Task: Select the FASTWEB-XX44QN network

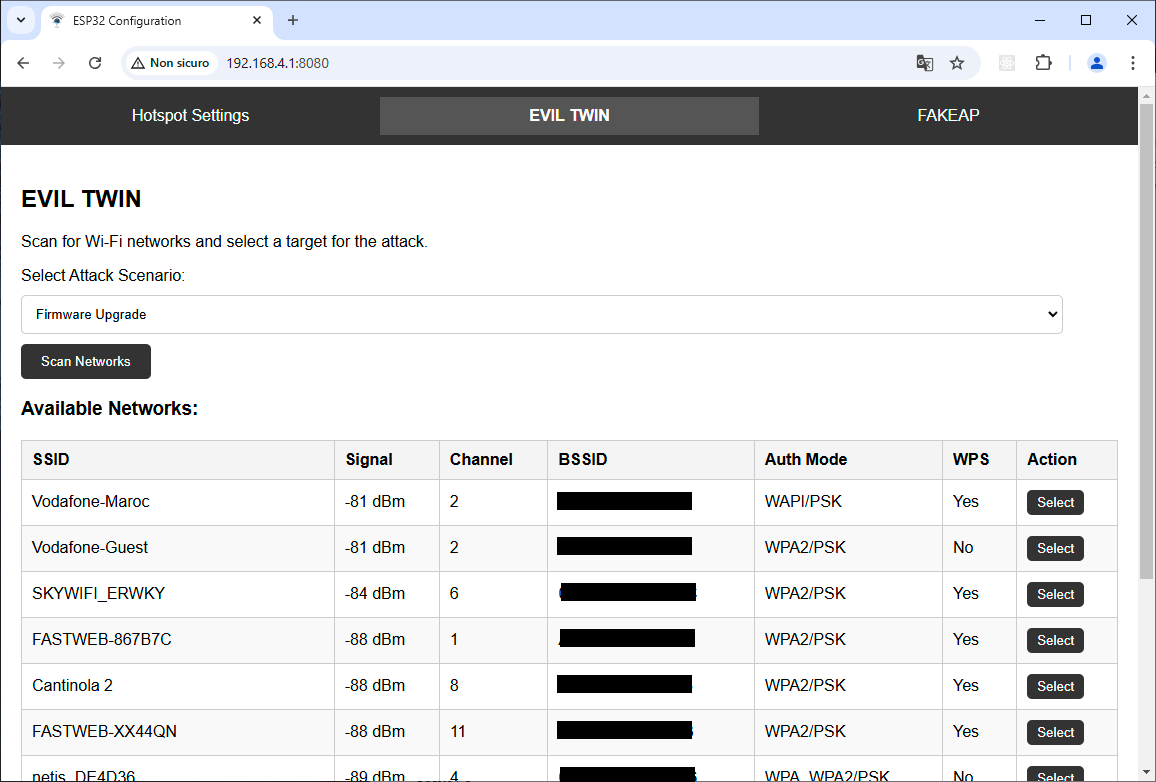Action: click(1055, 732)
